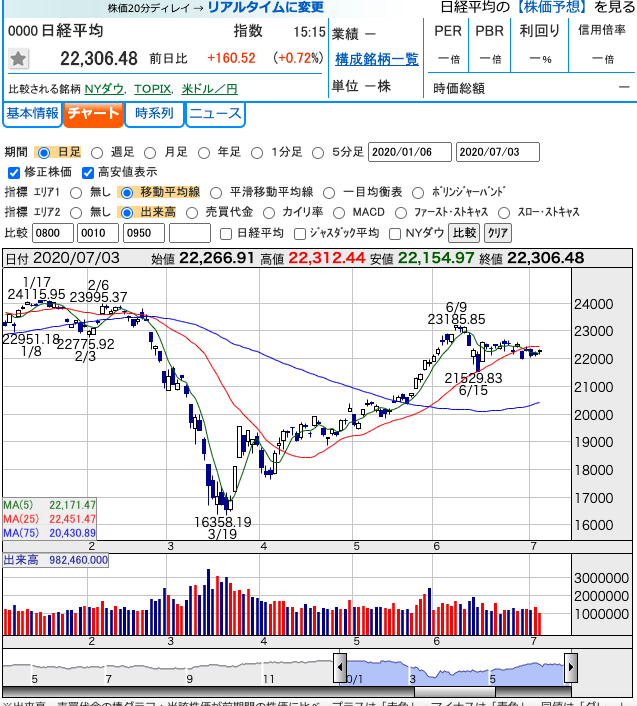Select 平滑移動平均線 indicator radio
Image resolution: width=637 pixels, height=706 pixels.
pos(216,193)
